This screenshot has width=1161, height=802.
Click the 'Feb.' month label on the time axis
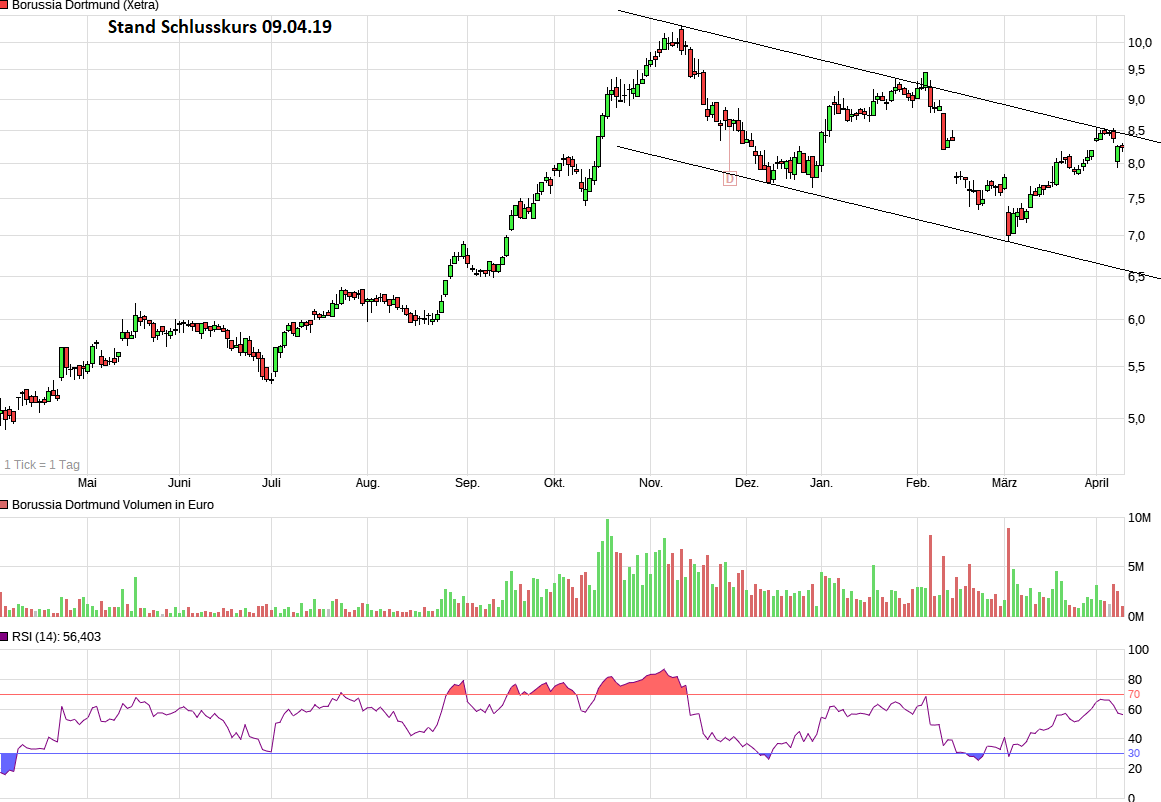click(917, 483)
